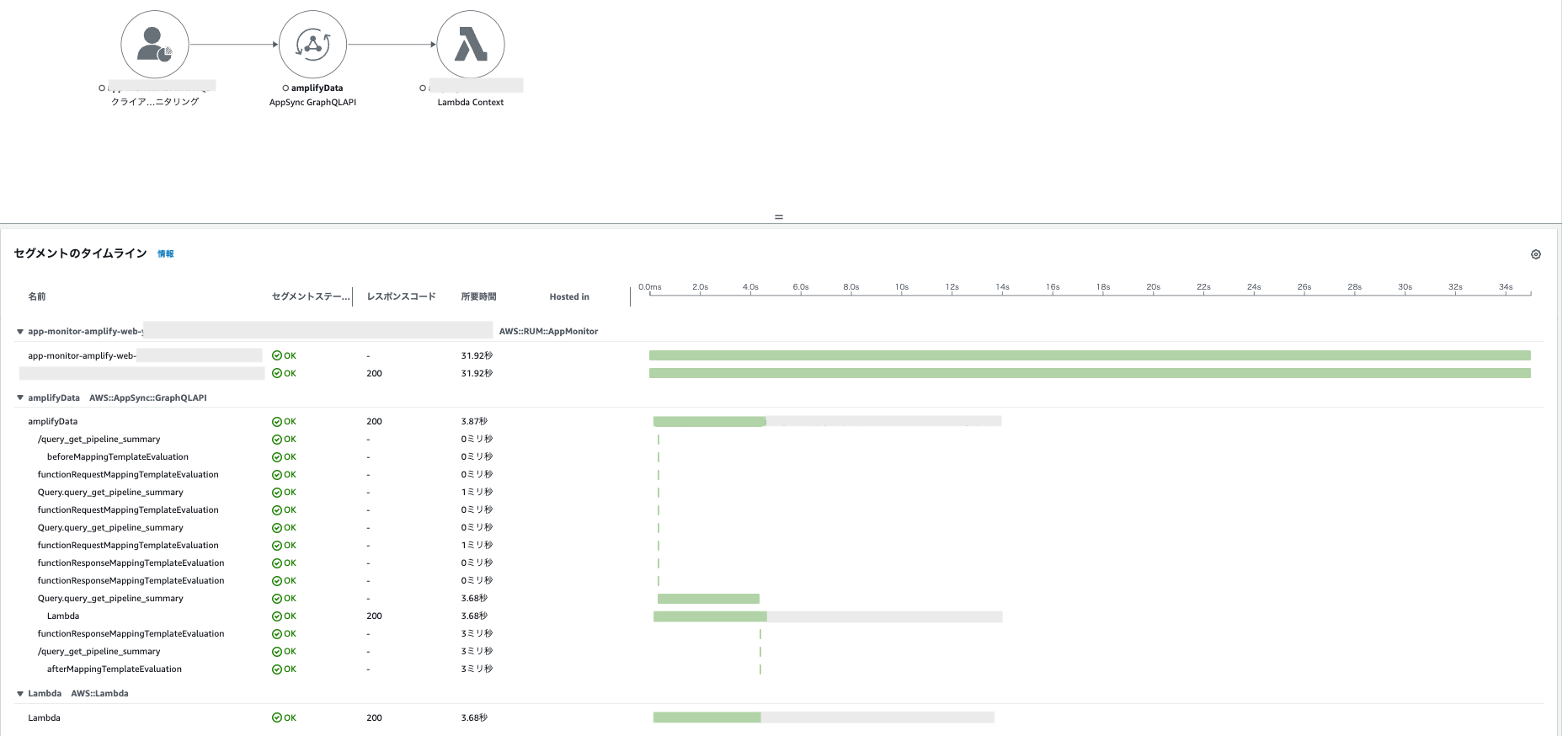Viewport: 1568px width, 736px height.
Task: Select the amplifyData AppSync node icon
Action: point(312,45)
